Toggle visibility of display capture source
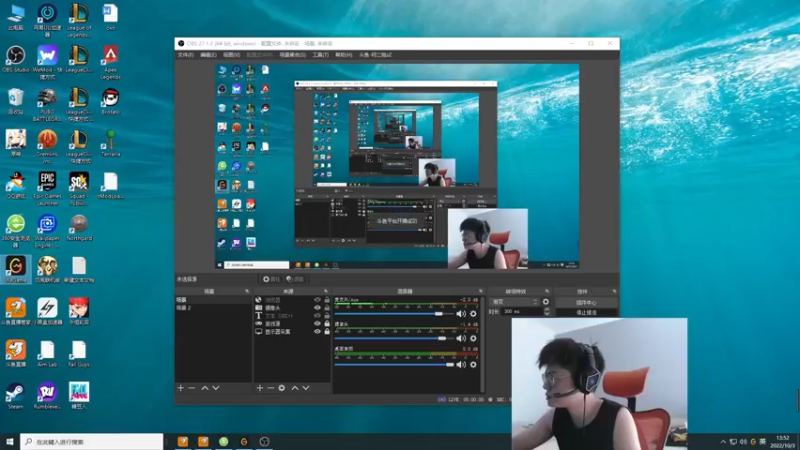Image resolution: width=800 pixels, height=450 pixels. (317, 332)
